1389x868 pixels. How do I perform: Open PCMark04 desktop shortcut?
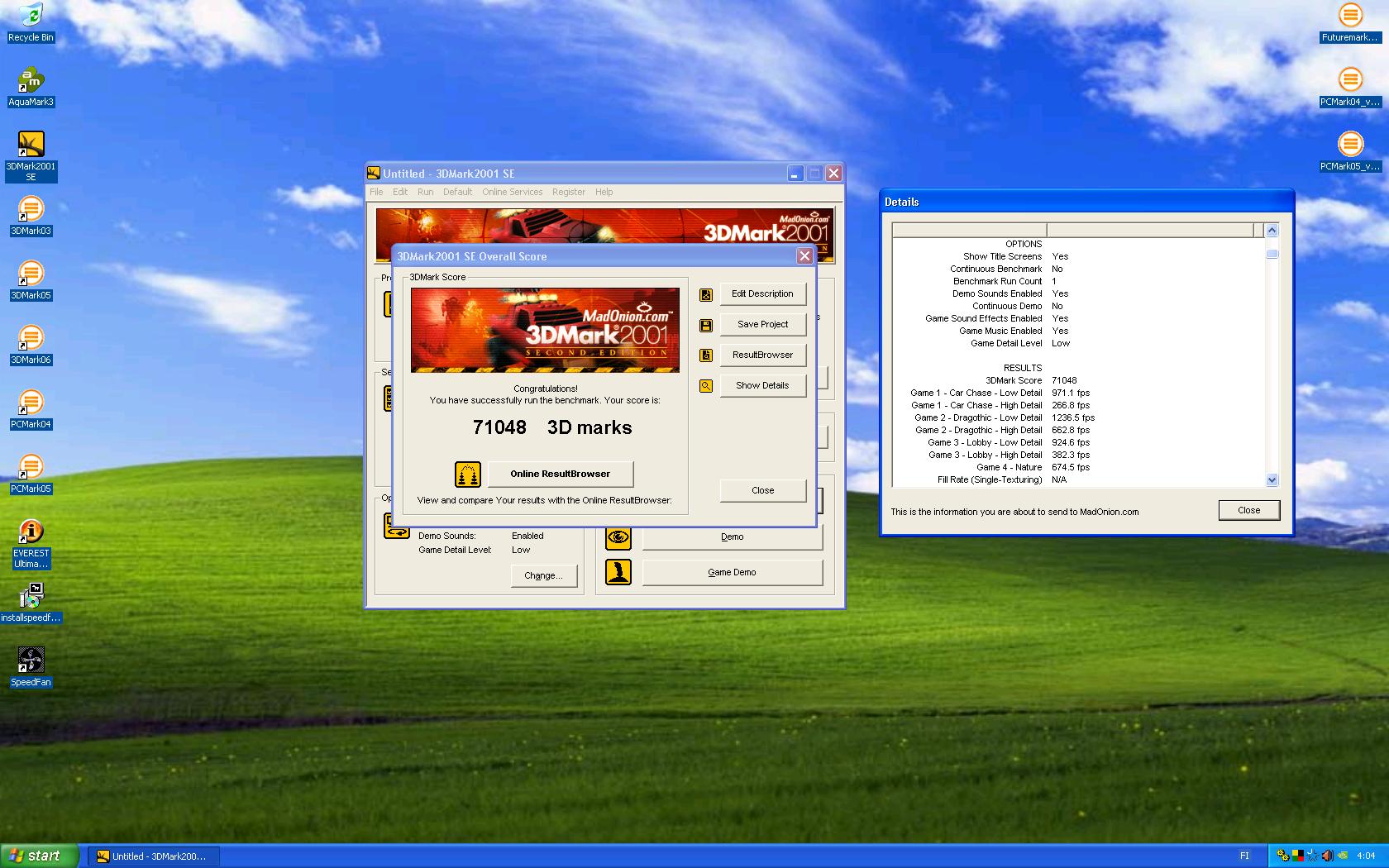coord(31,409)
